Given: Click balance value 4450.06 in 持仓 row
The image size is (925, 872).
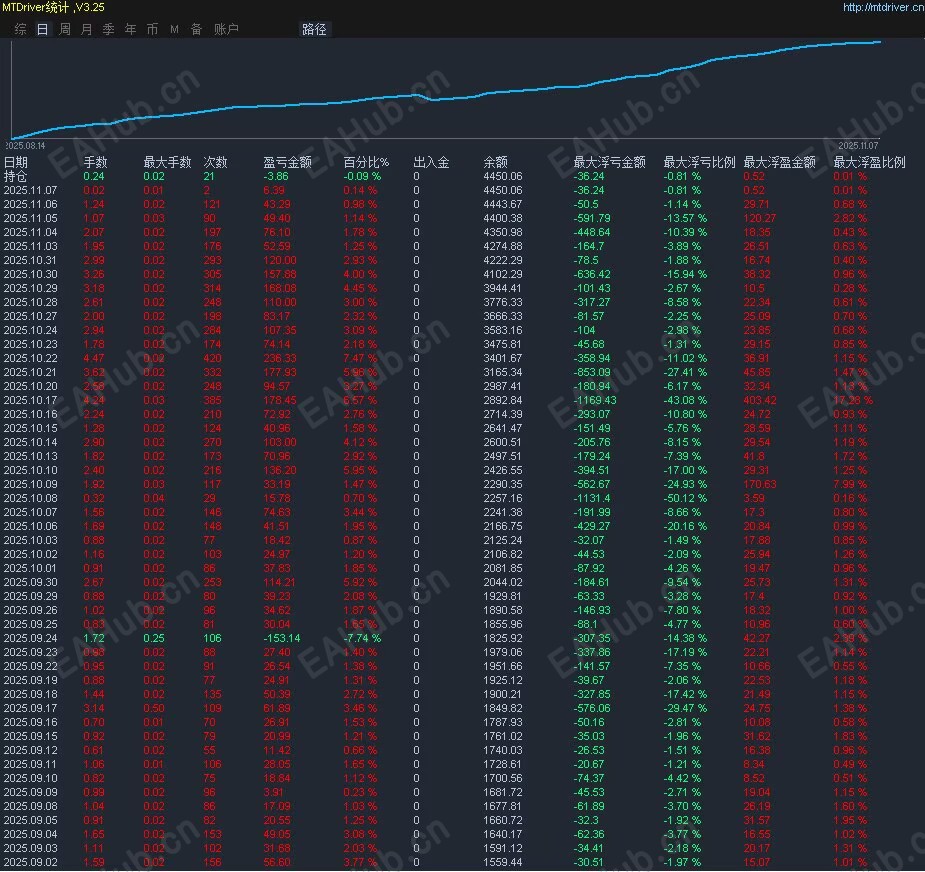Looking at the screenshot, I should (503, 176).
